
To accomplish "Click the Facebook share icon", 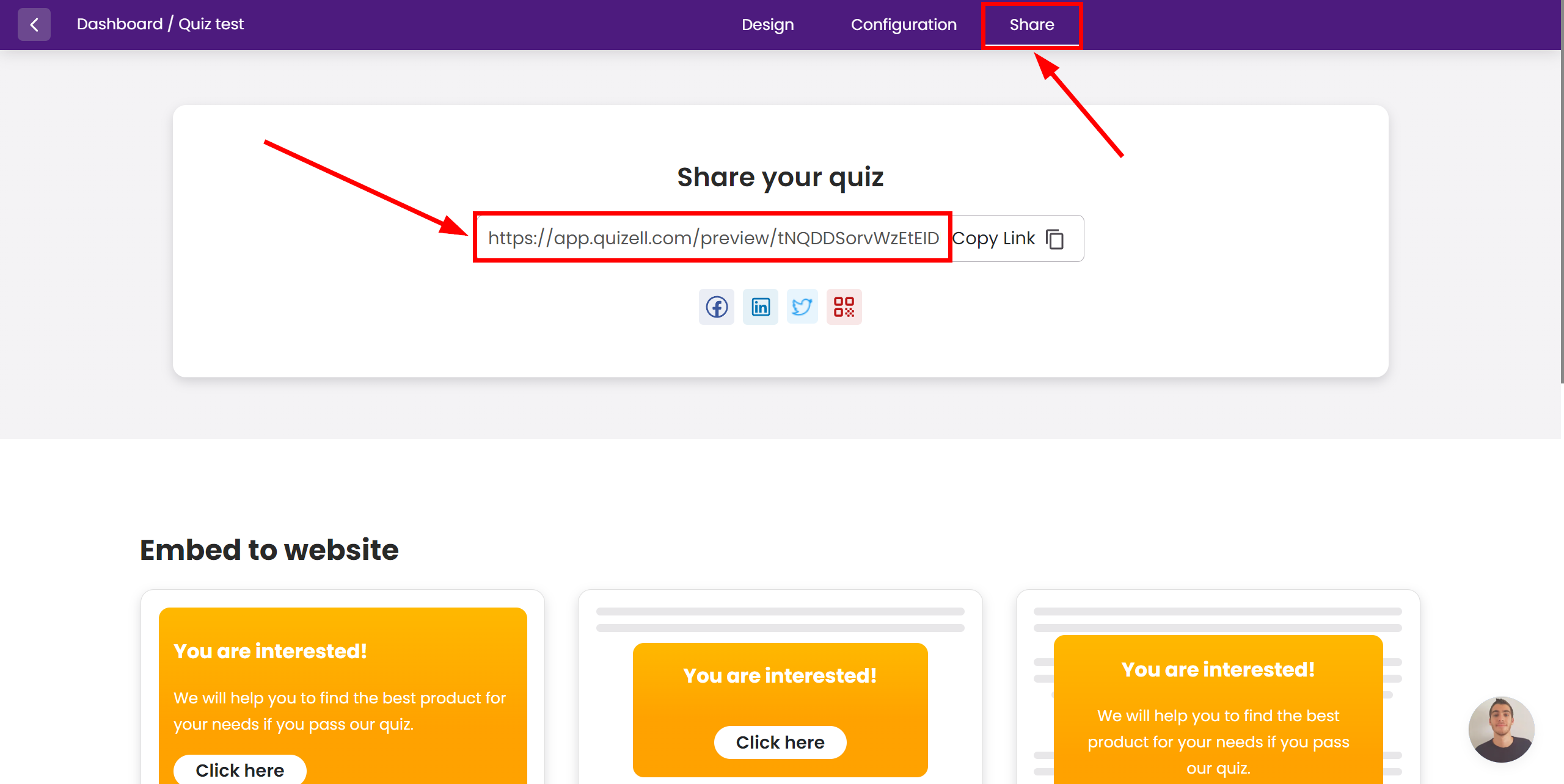I will point(718,307).
